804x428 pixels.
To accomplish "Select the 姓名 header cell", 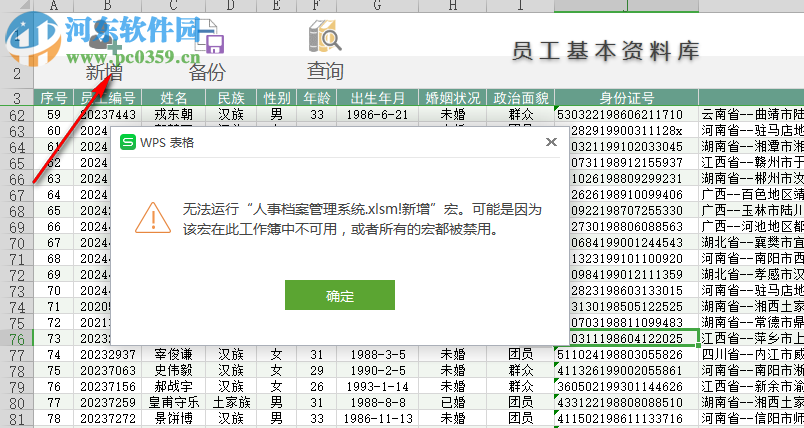I will [174, 97].
